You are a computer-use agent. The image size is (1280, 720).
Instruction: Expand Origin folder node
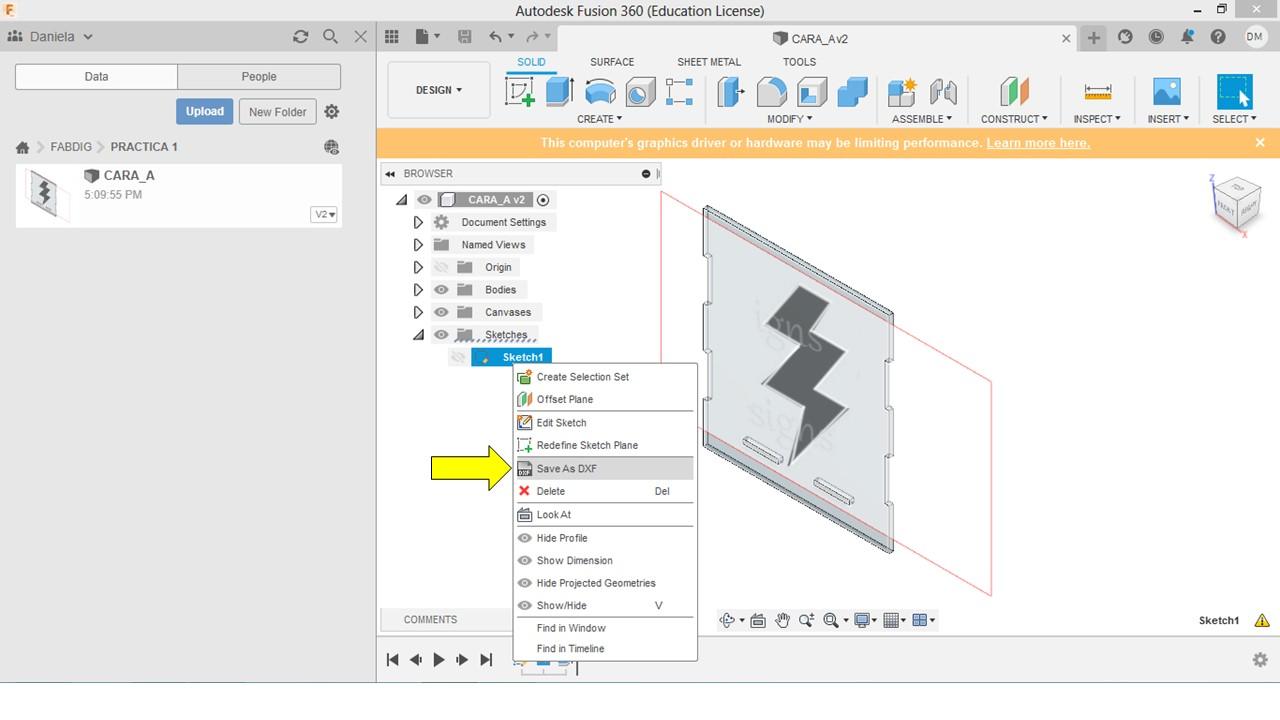tap(418, 267)
